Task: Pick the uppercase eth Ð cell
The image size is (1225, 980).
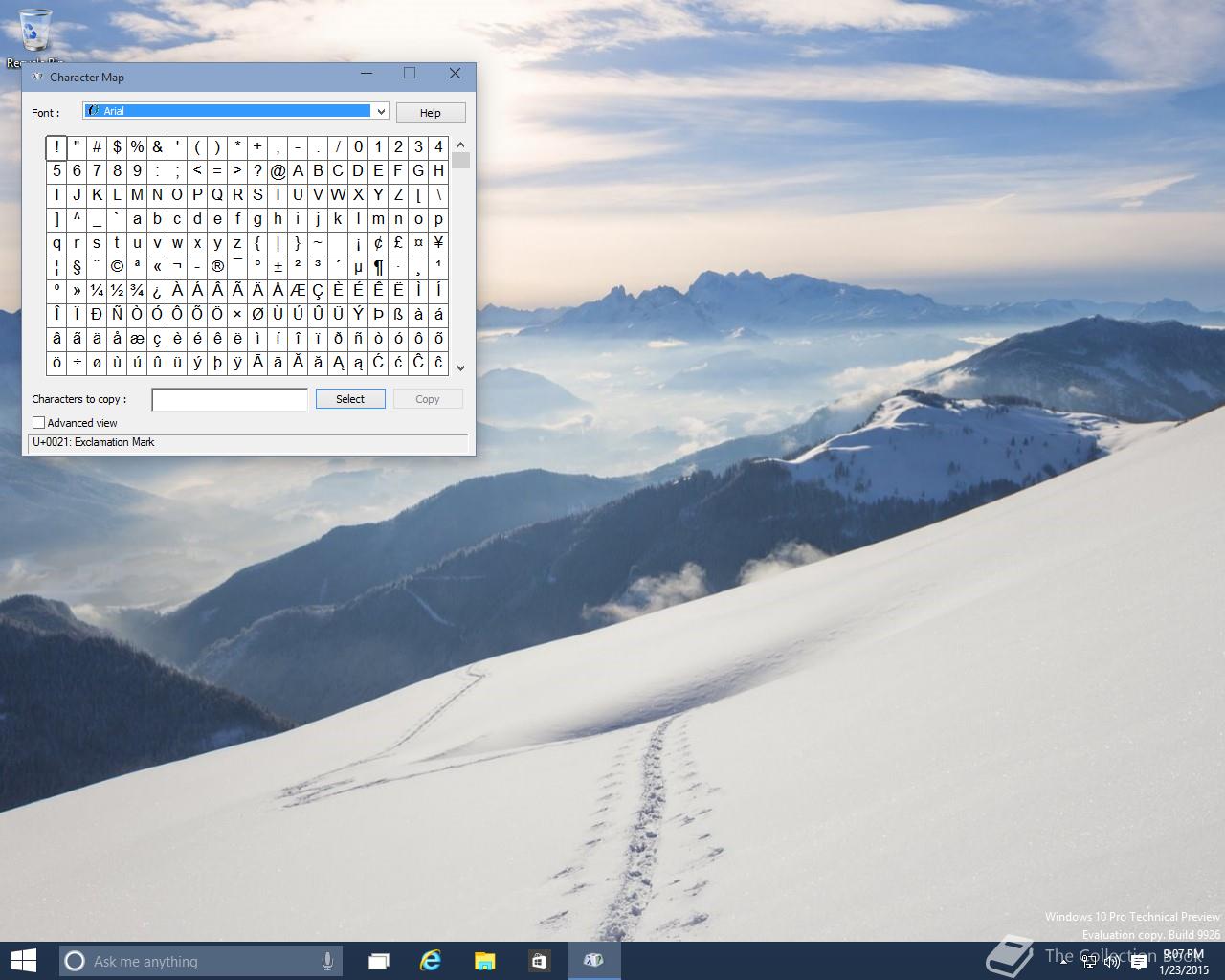Action: coord(97,314)
